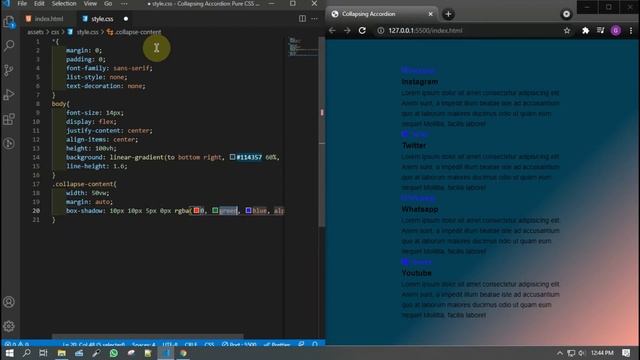This screenshot has width=640, height=360.
Task: Click errors and warnings count in status bar
Action: pos(16,345)
